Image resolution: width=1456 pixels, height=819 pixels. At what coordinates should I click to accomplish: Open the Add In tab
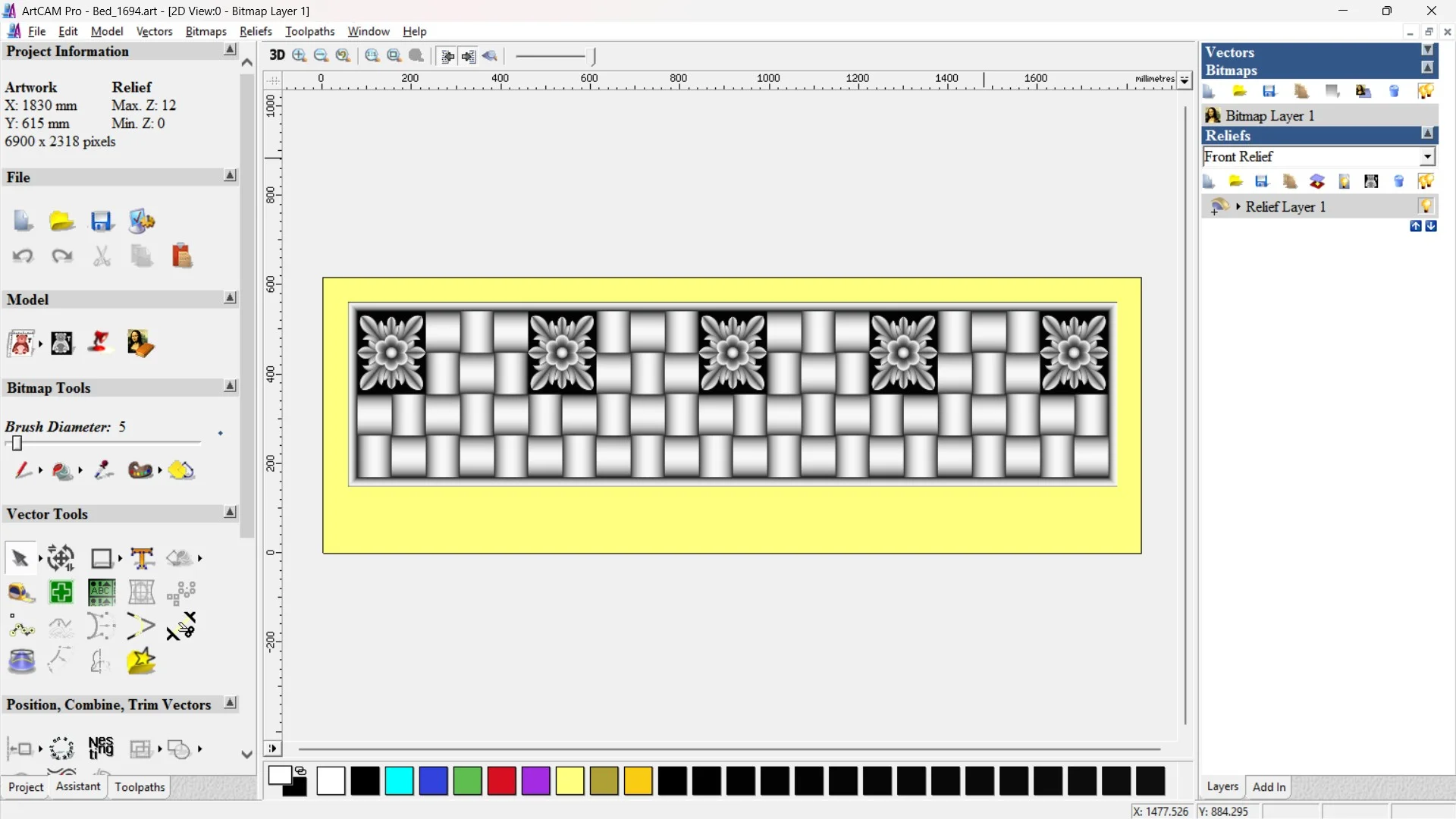coord(1269,787)
